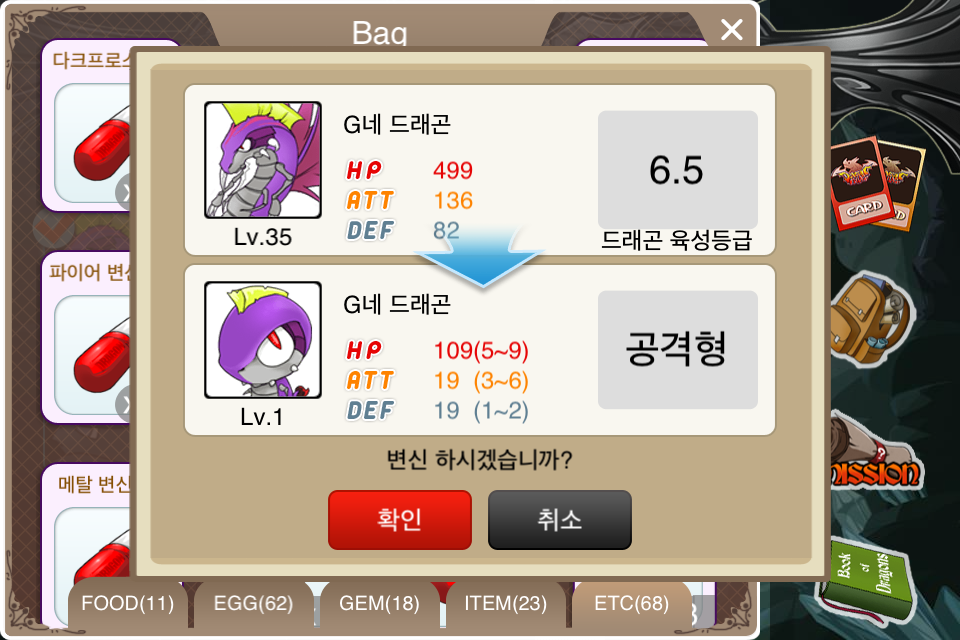Close the Bag window with X

pyautogui.click(x=732, y=29)
